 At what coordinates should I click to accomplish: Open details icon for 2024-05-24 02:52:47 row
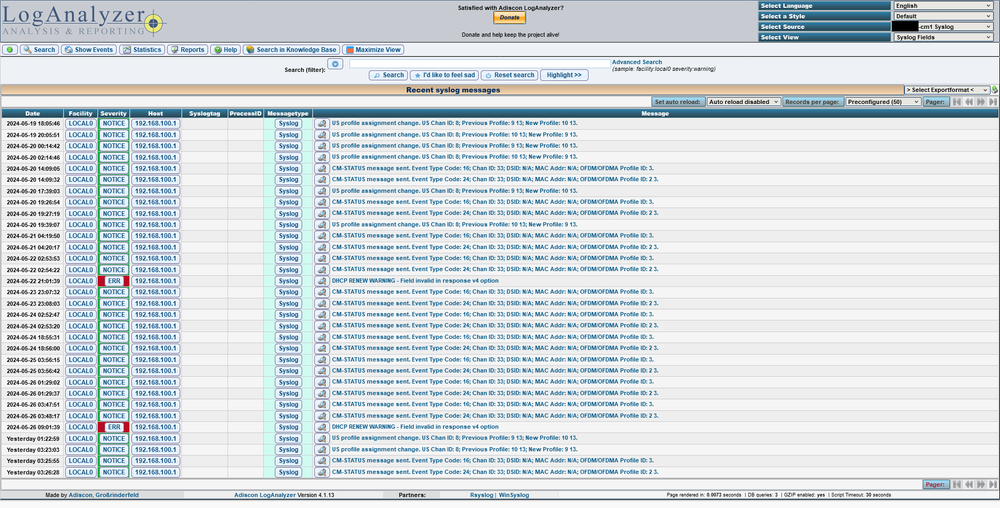click(x=322, y=315)
